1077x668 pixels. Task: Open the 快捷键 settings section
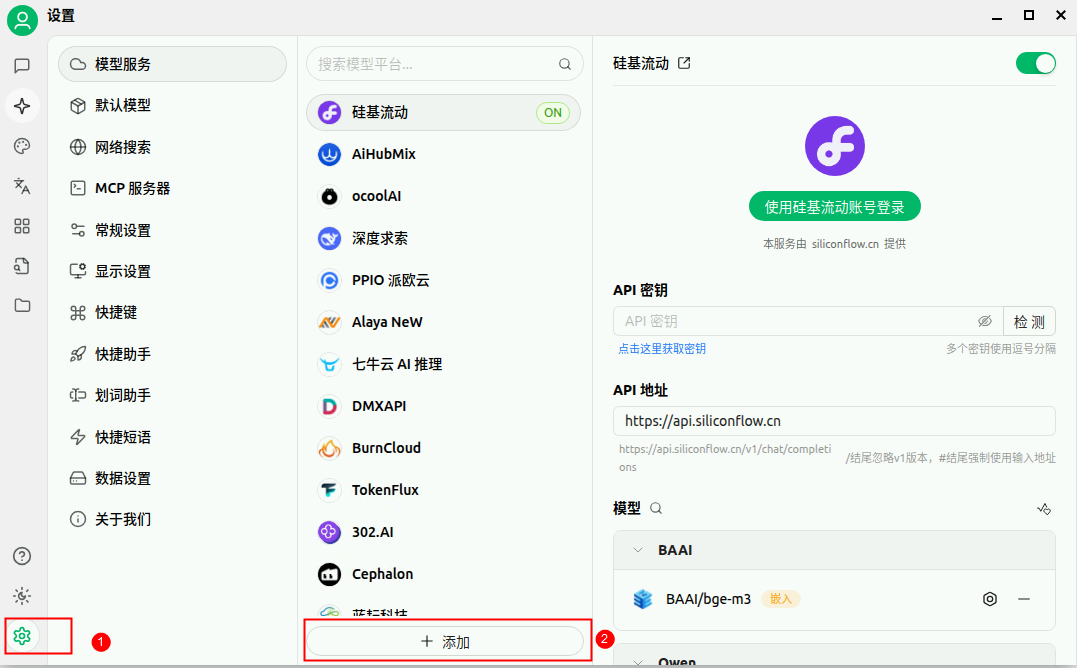[x=172, y=312]
